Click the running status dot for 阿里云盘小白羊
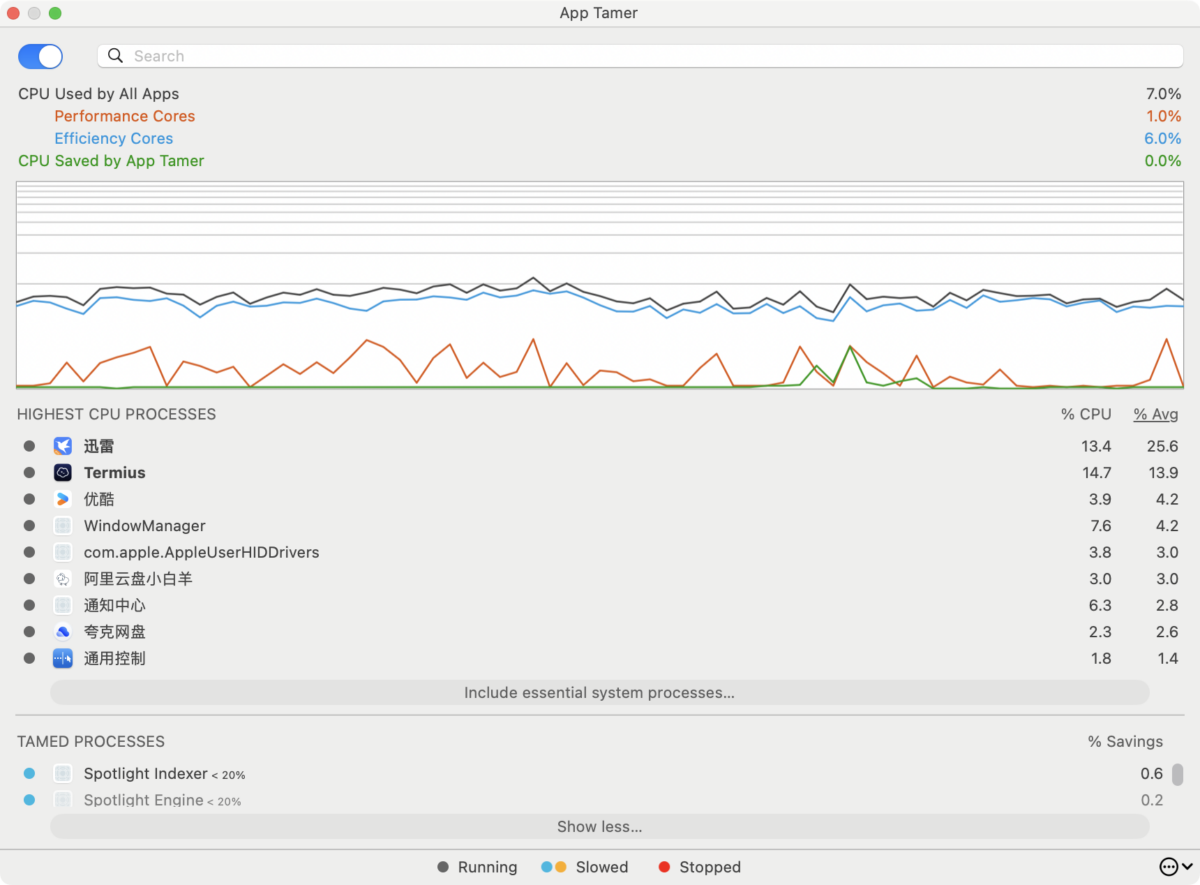The height and width of the screenshot is (885, 1200). pos(29,578)
